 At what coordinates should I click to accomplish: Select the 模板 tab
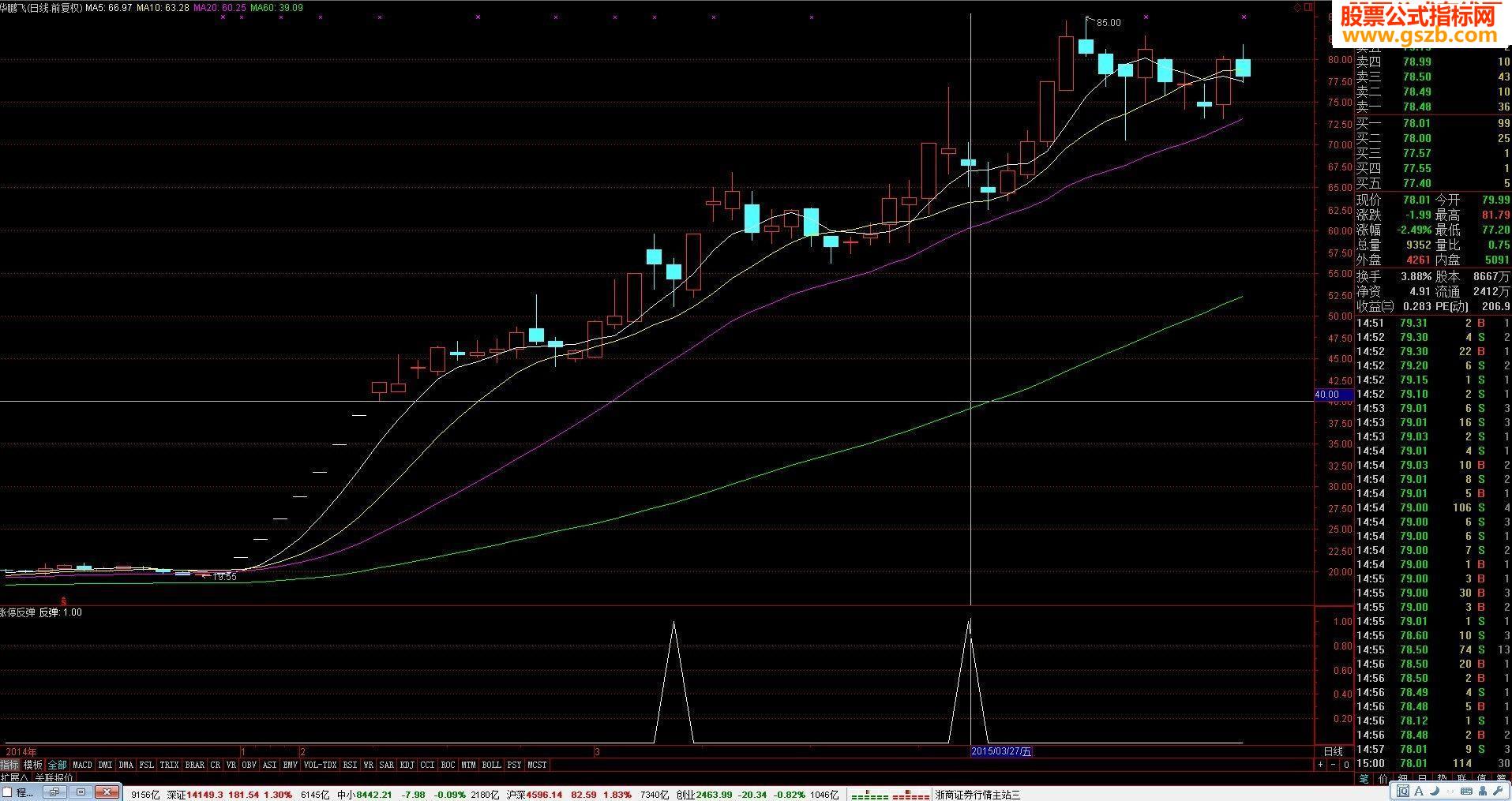point(32,765)
